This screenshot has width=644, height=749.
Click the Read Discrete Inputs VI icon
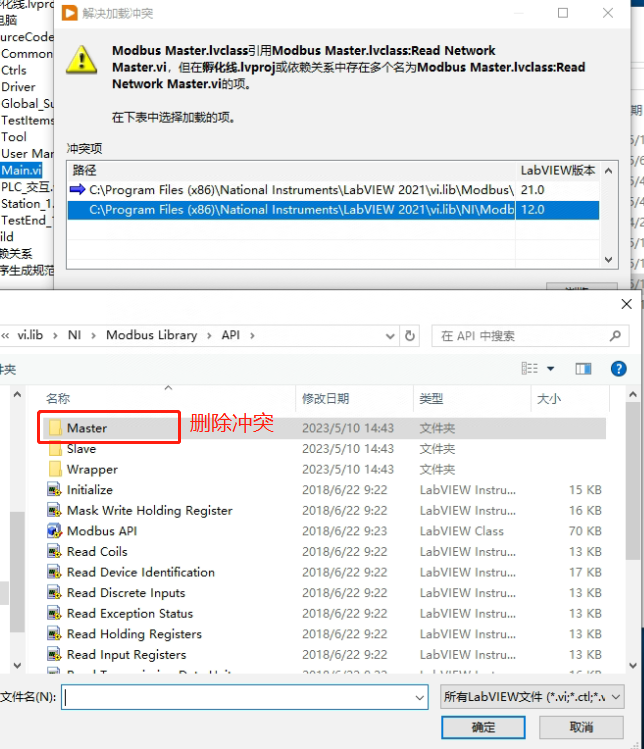pyautogui.click(x=54, y=592)
